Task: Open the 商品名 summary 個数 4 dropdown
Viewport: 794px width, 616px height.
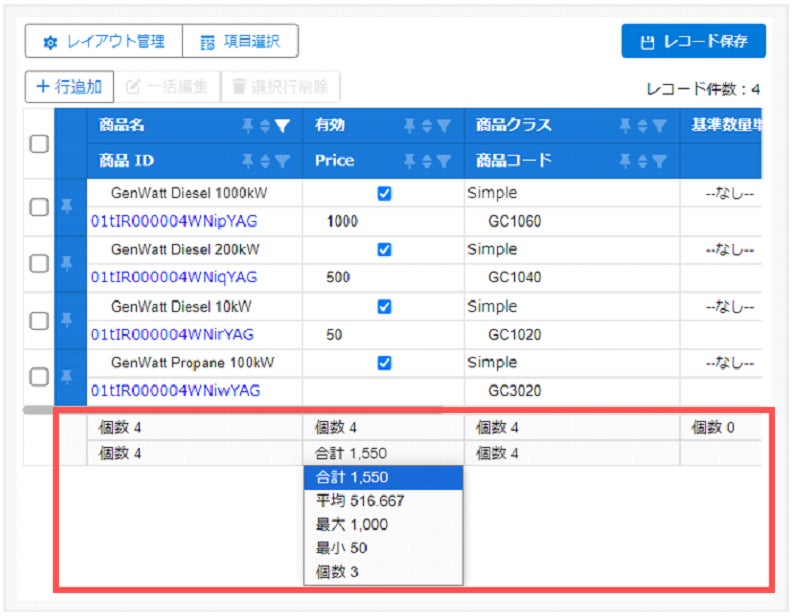Action: coord(194,428)
